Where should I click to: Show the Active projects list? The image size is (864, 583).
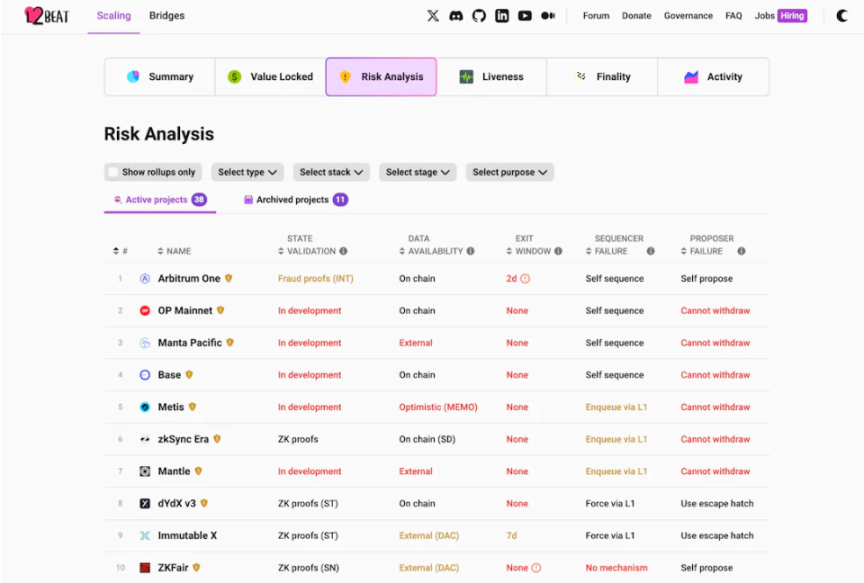160,199
